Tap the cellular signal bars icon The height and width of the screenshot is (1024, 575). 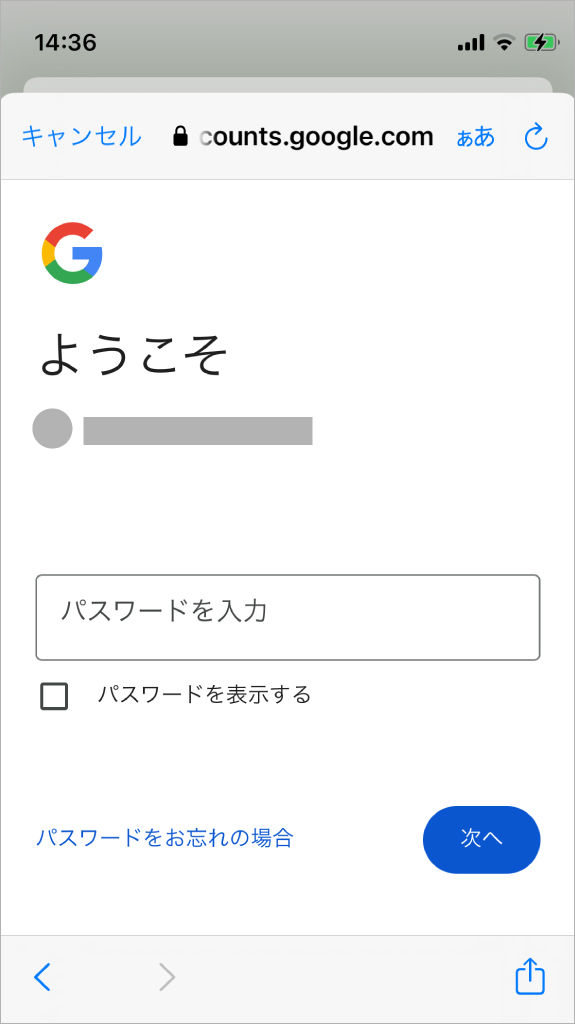pyautogui.click(x=471, y=43)
